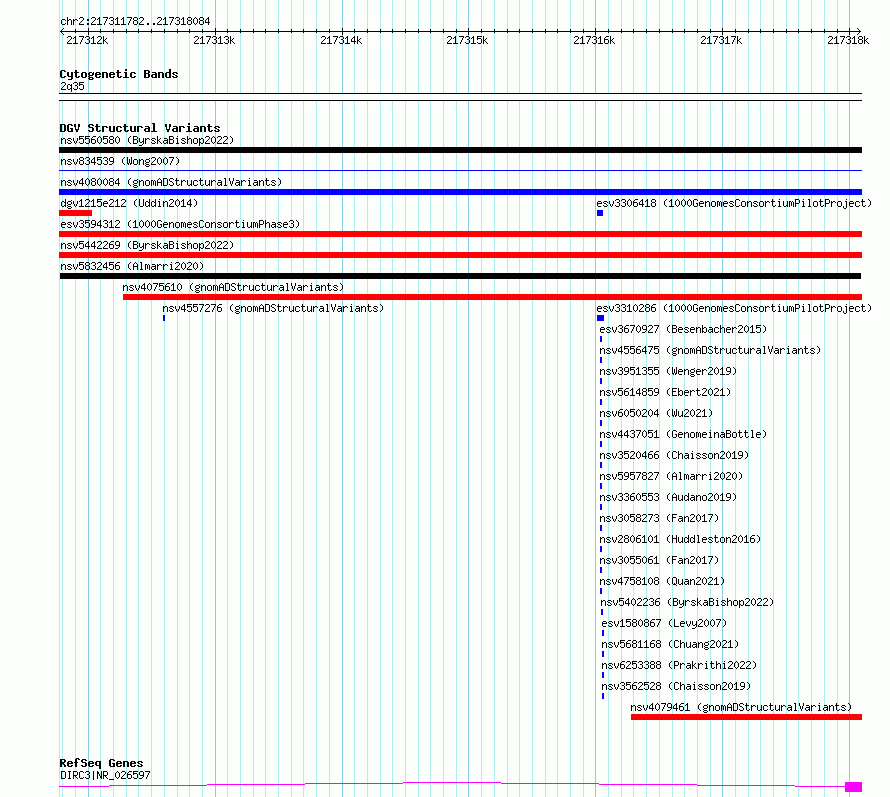Click the 217314k ruler label
This screenshot has height=797, width=890.
click(x=341, y=40)
